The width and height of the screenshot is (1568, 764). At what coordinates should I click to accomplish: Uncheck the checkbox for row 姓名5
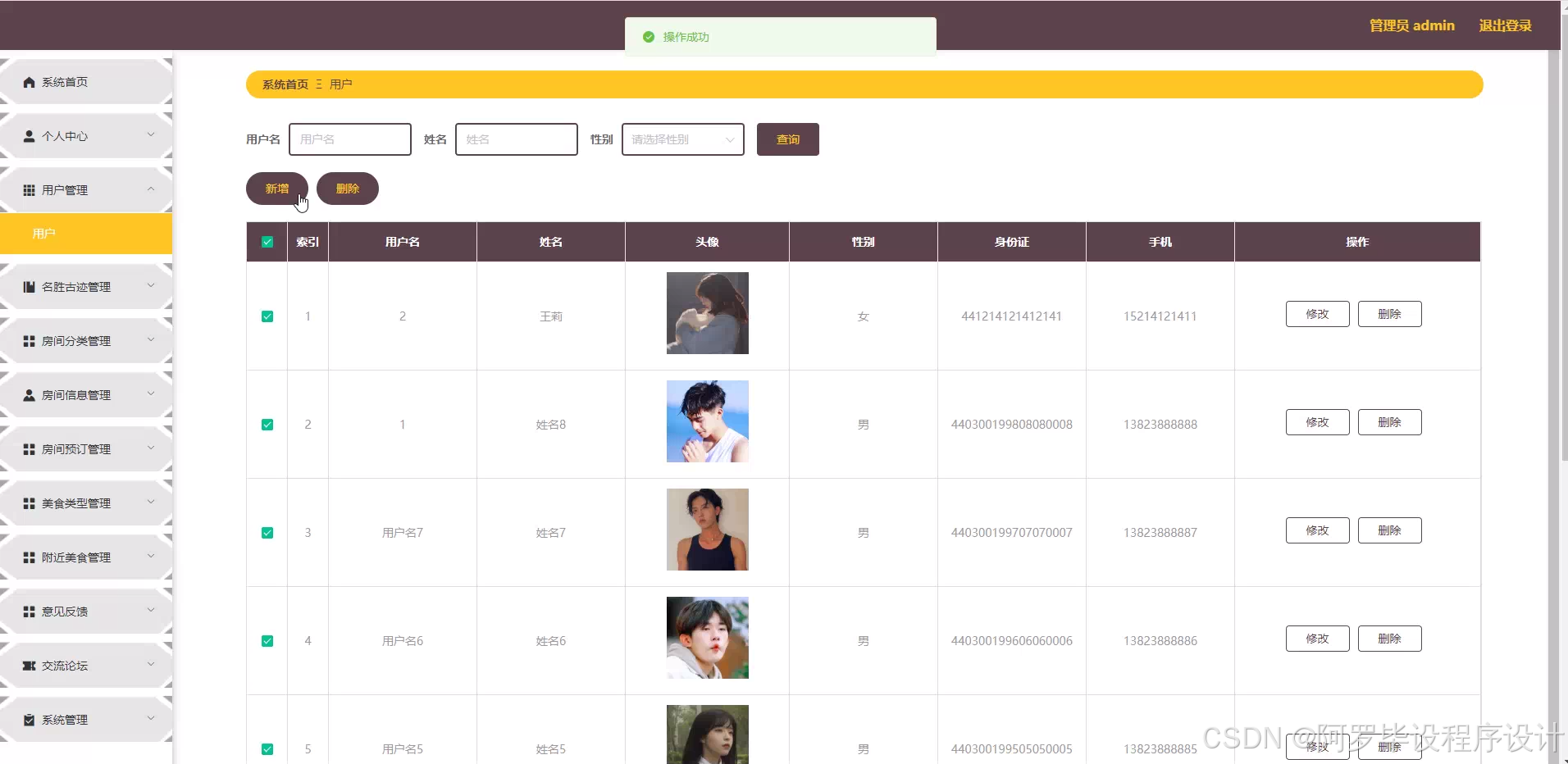[x=267, y=749]
